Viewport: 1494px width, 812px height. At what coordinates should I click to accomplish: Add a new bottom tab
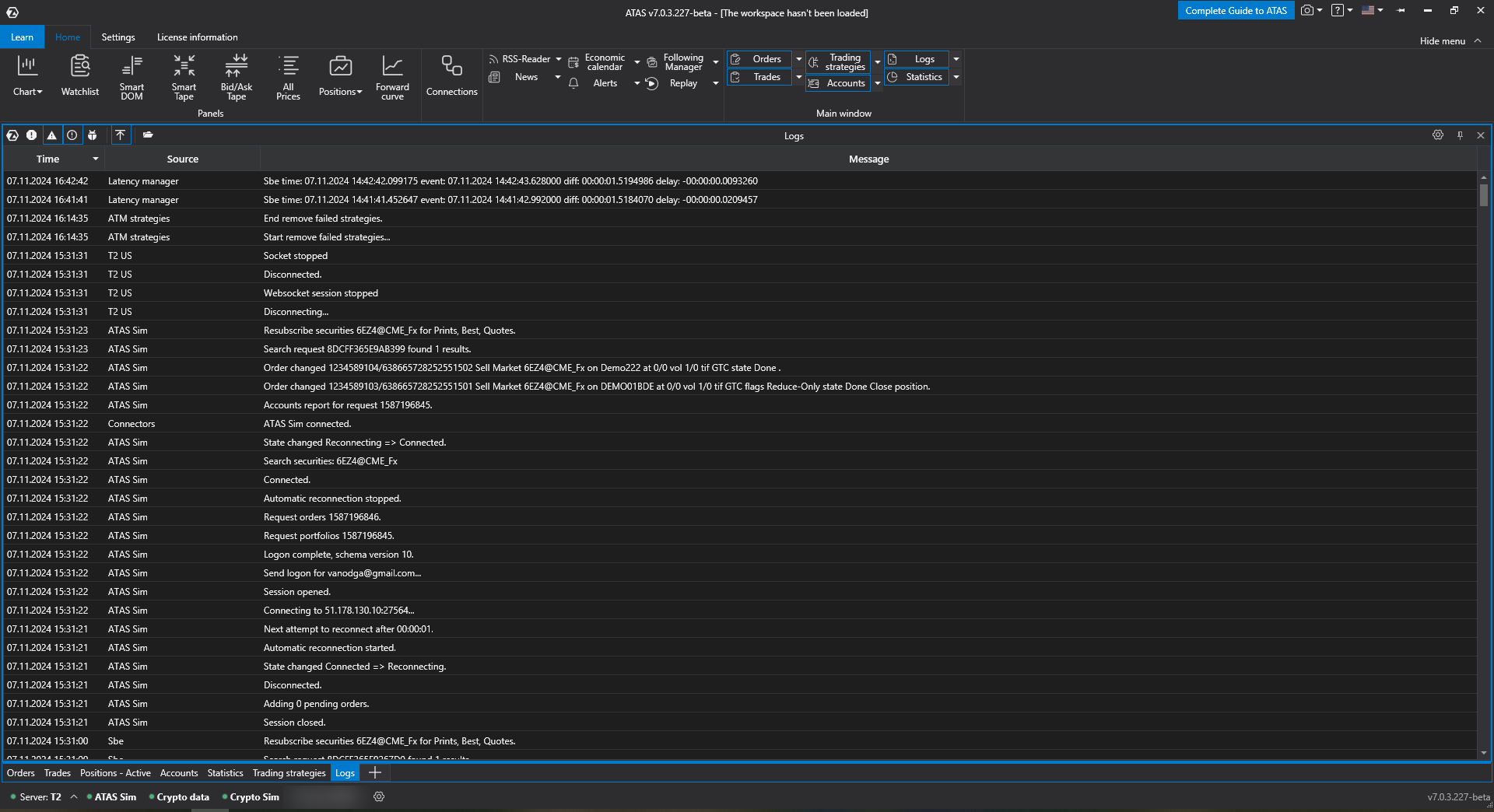[375, 773]
